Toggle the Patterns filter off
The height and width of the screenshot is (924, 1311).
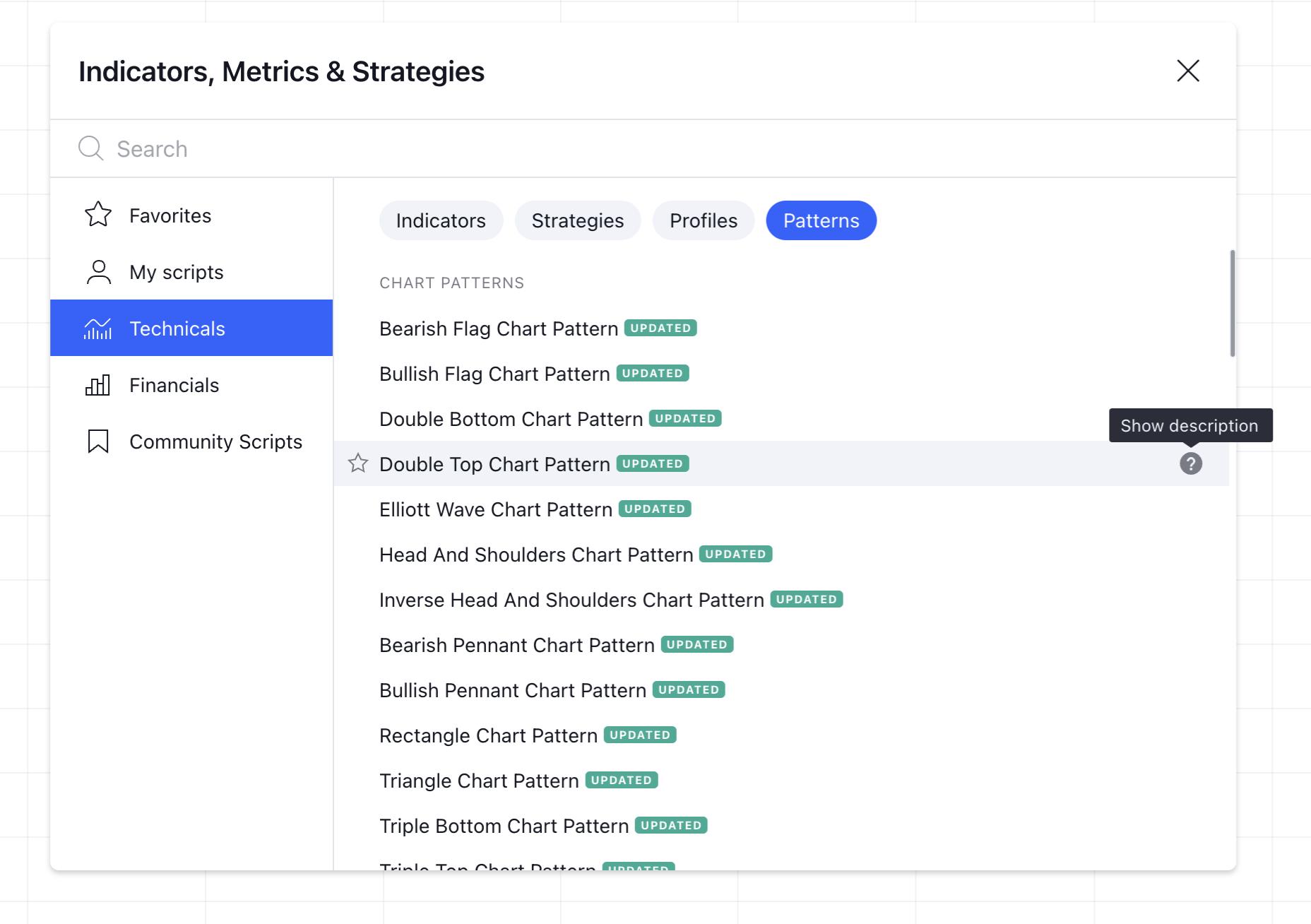[821, 220]
